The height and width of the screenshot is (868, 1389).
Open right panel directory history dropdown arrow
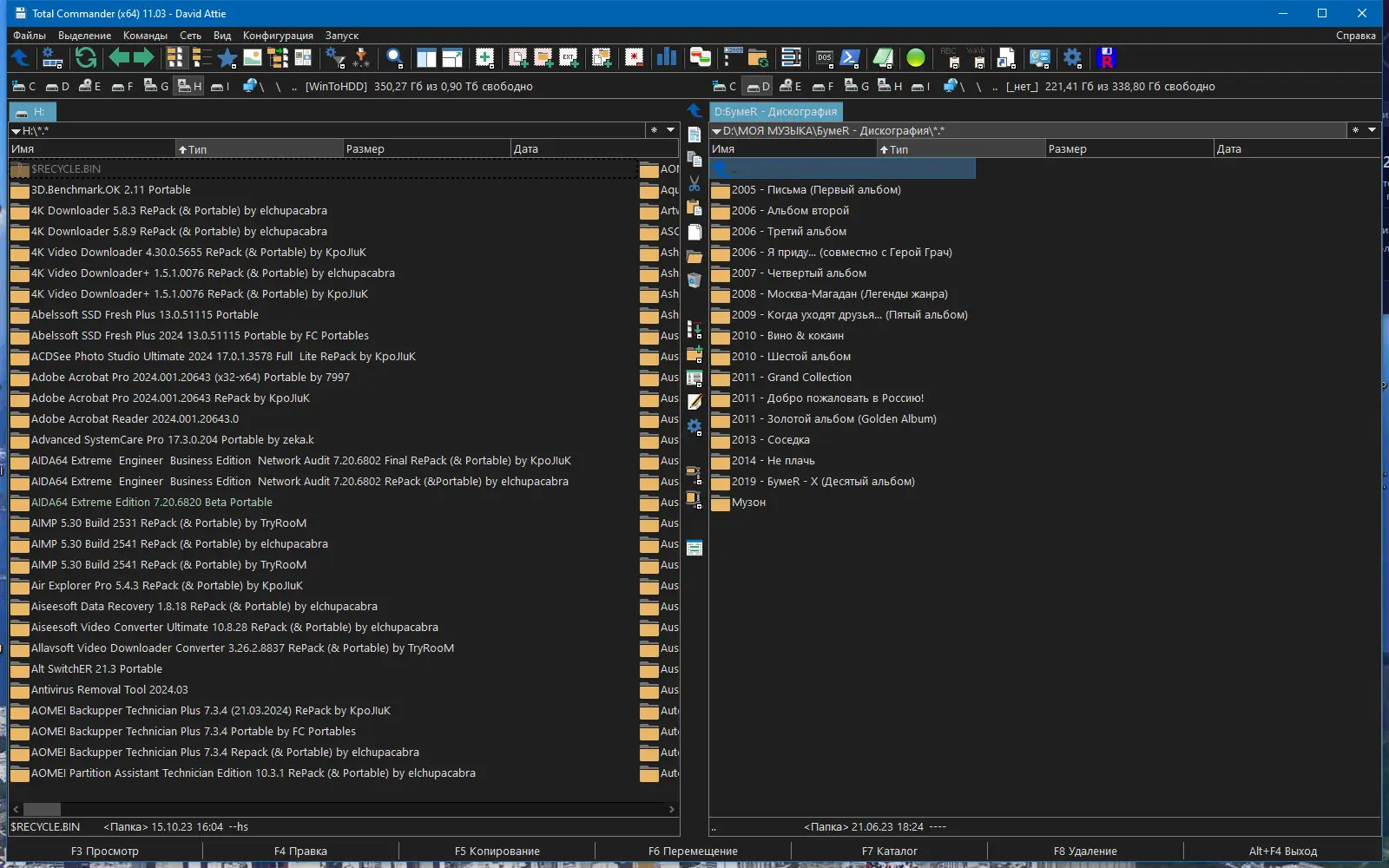1372,130
